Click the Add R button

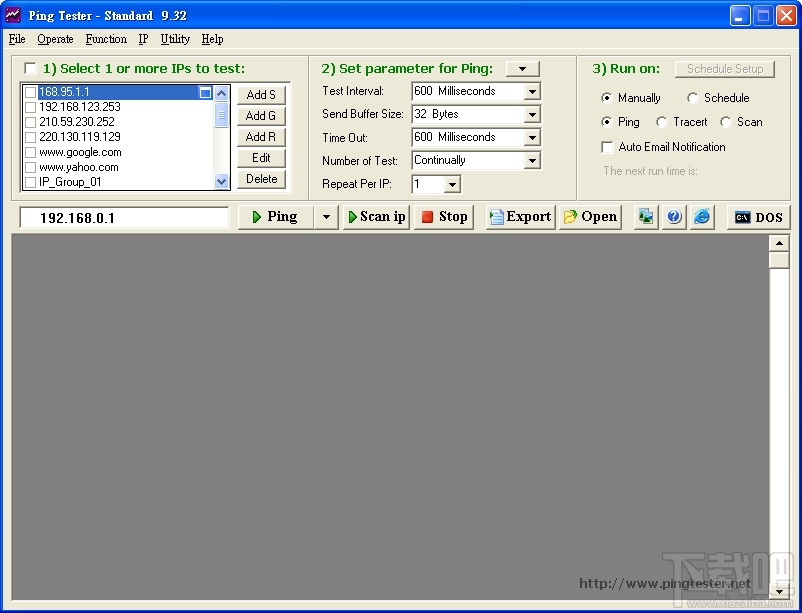click(x=261, y=137)
